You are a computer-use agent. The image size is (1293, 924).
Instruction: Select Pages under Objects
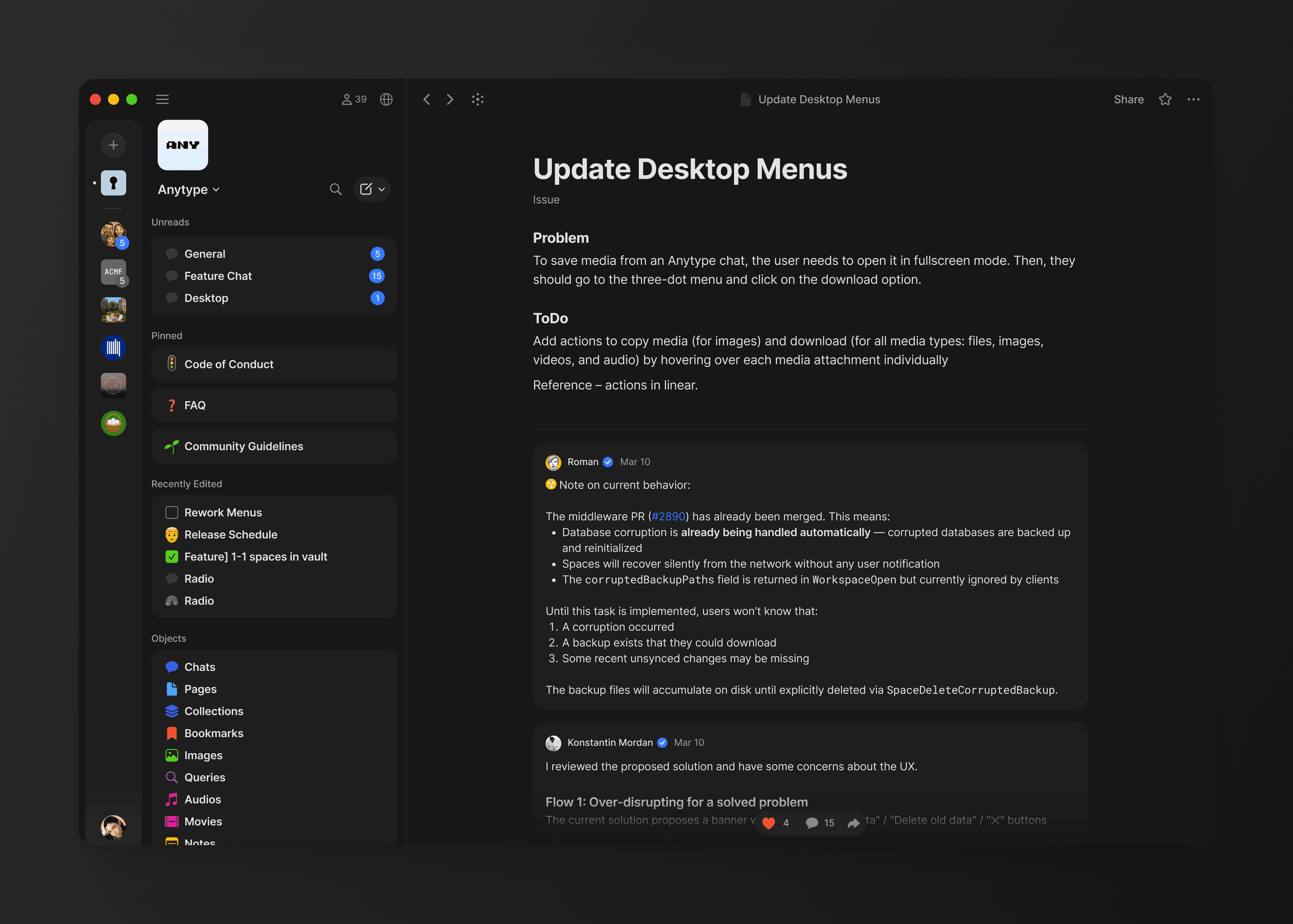tap(274, 689)
